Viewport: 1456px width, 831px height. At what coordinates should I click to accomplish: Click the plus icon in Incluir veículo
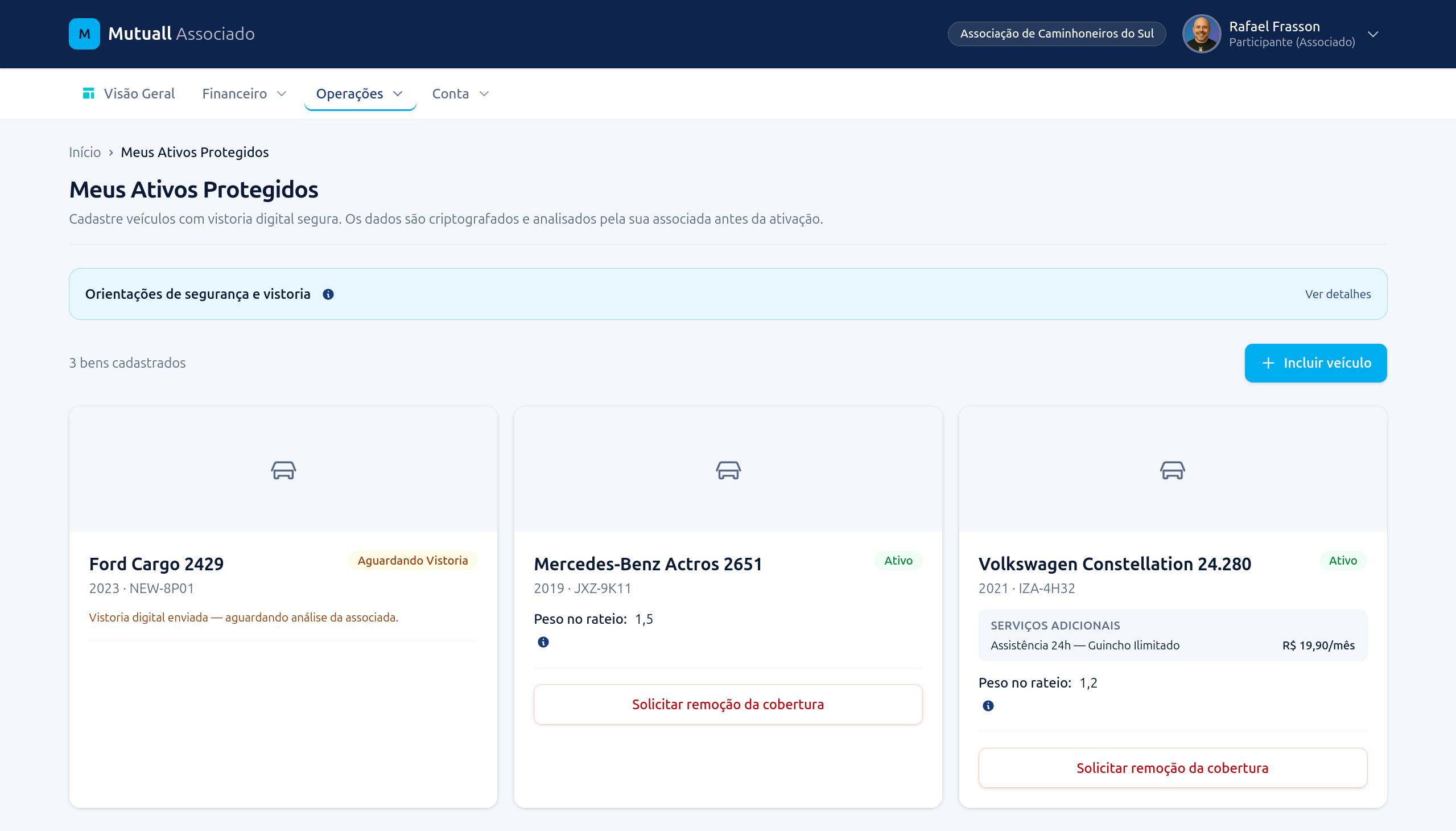[1268, 363]
